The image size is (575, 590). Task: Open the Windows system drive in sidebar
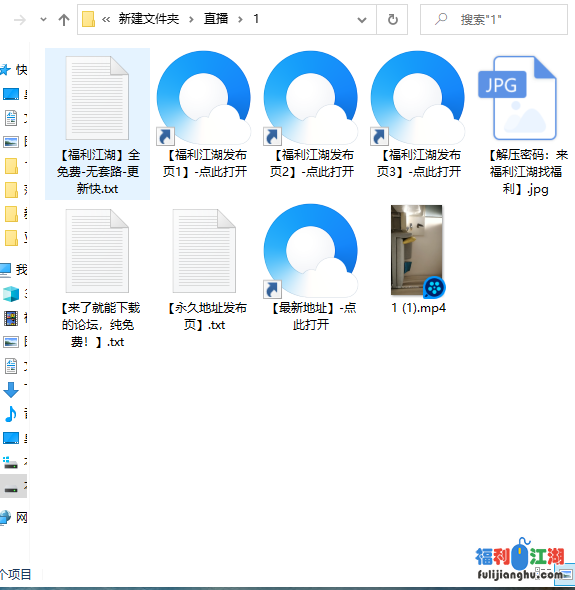coord(11,462)
